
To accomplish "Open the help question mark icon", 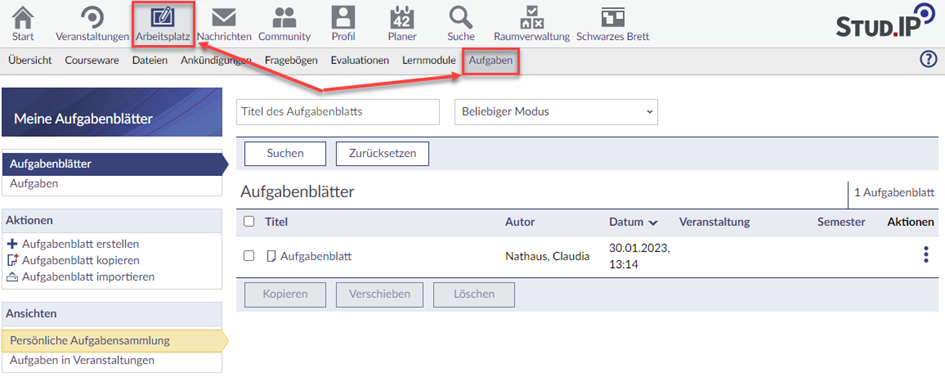I will (929, 60).
